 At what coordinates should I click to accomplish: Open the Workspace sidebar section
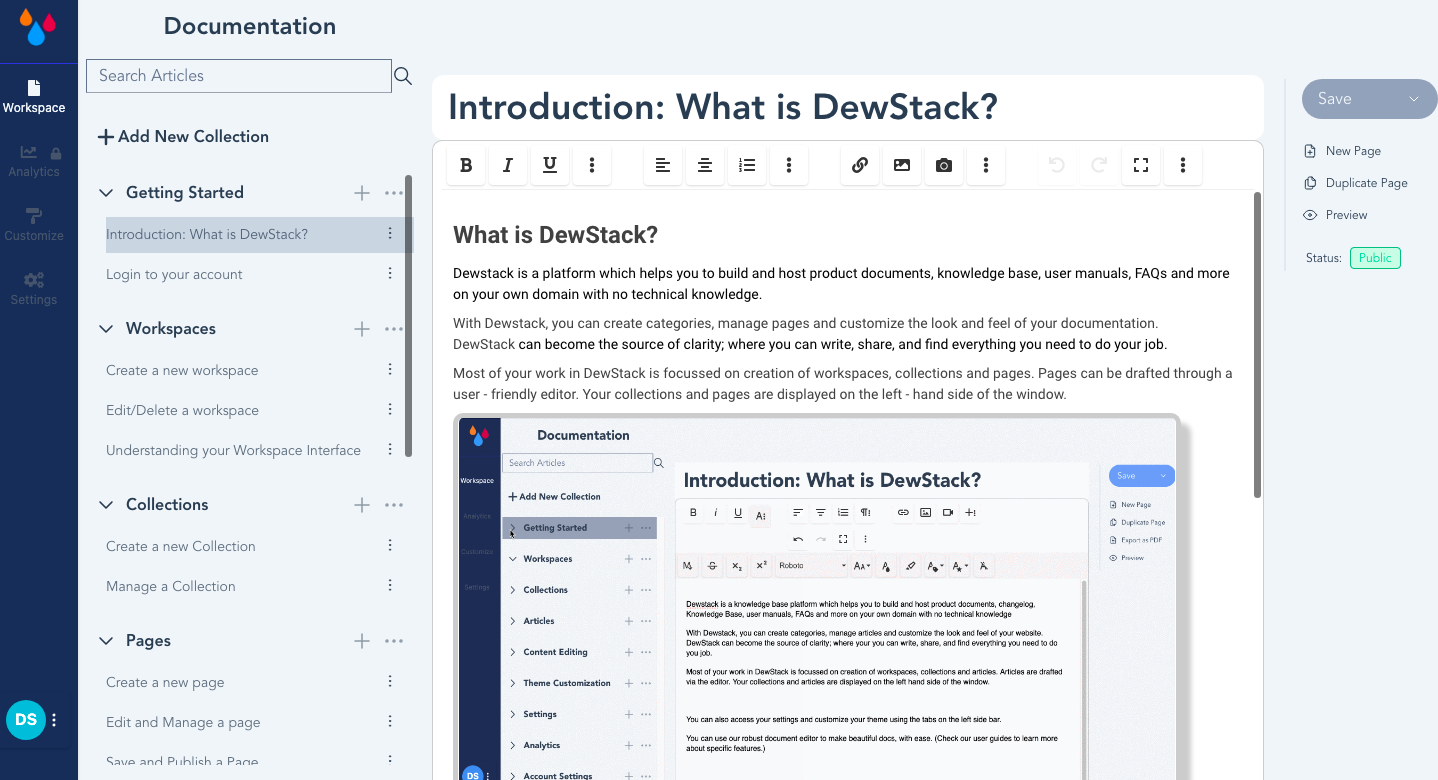click(34, 97)
